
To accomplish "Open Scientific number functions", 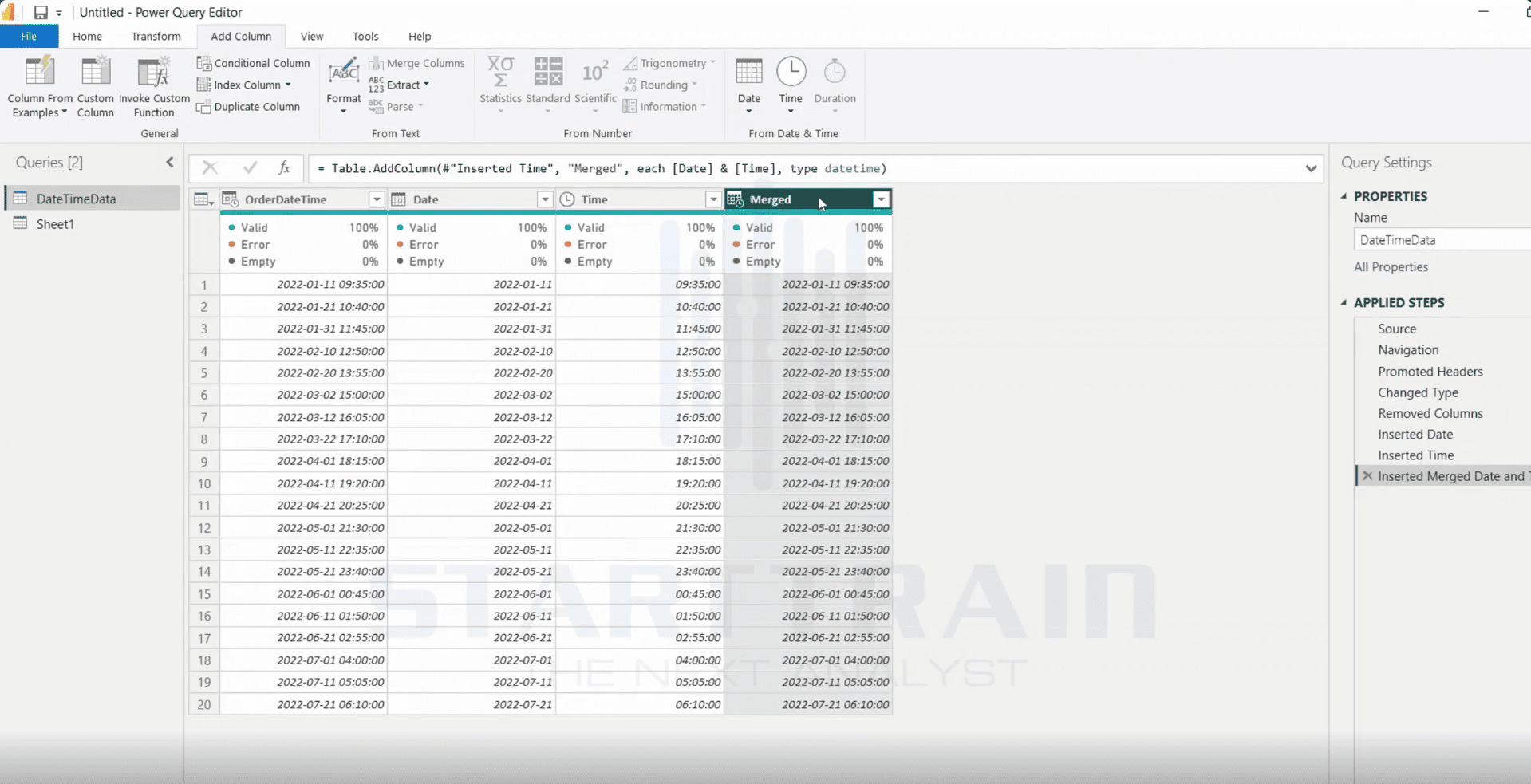I will [595, 85].
